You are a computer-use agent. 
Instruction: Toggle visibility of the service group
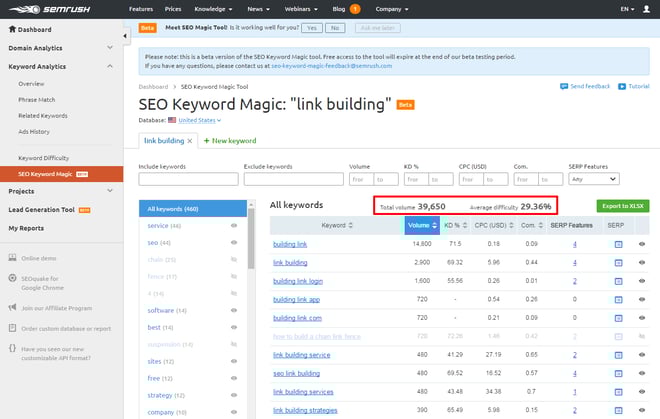pos(234,226)
